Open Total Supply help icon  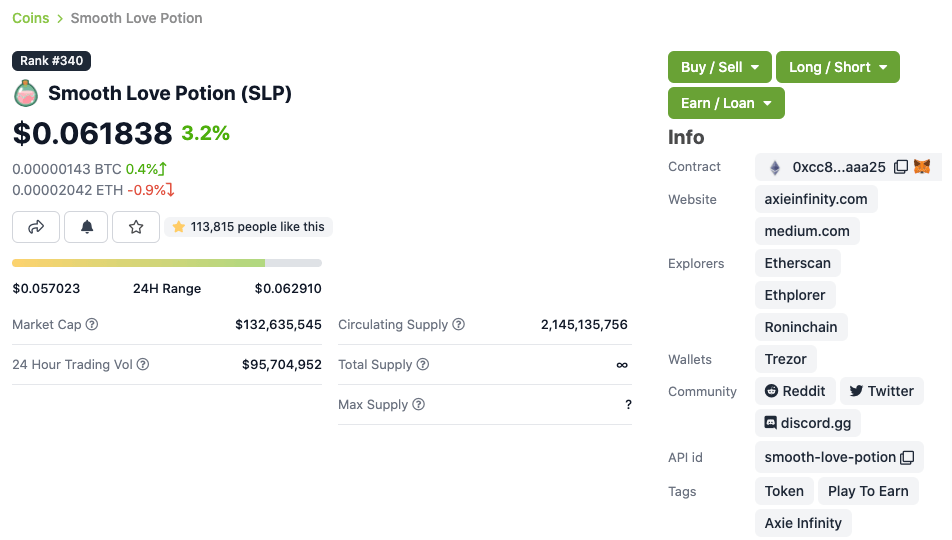coord(423,364)
